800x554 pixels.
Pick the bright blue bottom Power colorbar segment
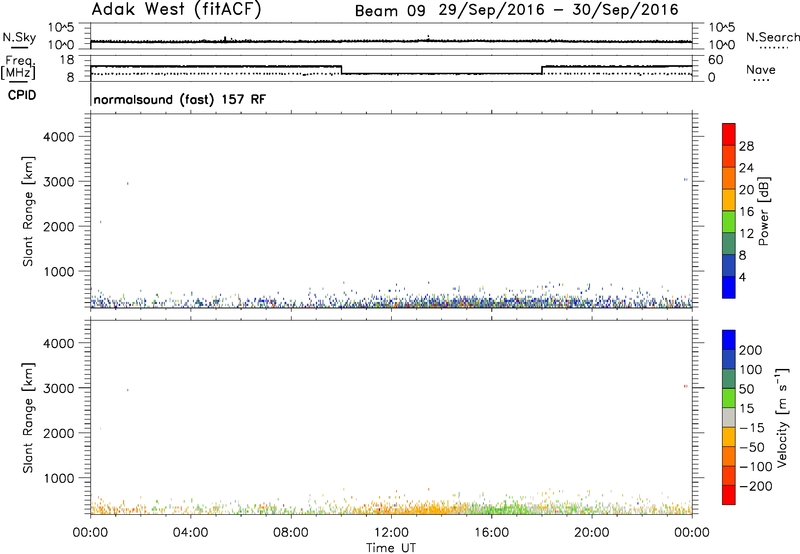coord(729,288)
